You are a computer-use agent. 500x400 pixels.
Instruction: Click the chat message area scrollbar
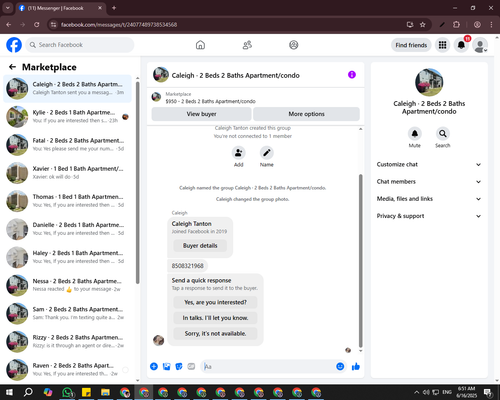tap(360, 261)
